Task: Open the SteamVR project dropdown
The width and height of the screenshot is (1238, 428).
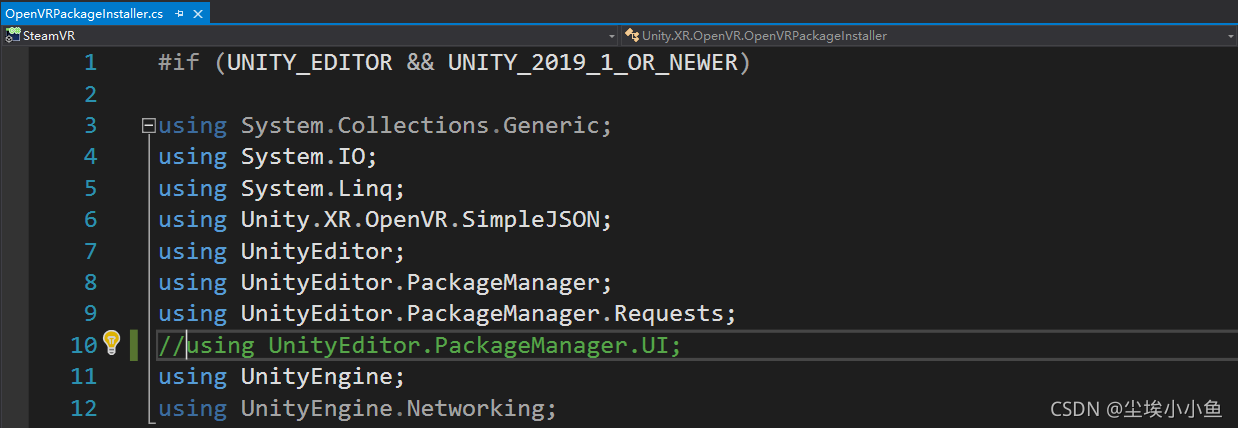Action: [309, 35]
